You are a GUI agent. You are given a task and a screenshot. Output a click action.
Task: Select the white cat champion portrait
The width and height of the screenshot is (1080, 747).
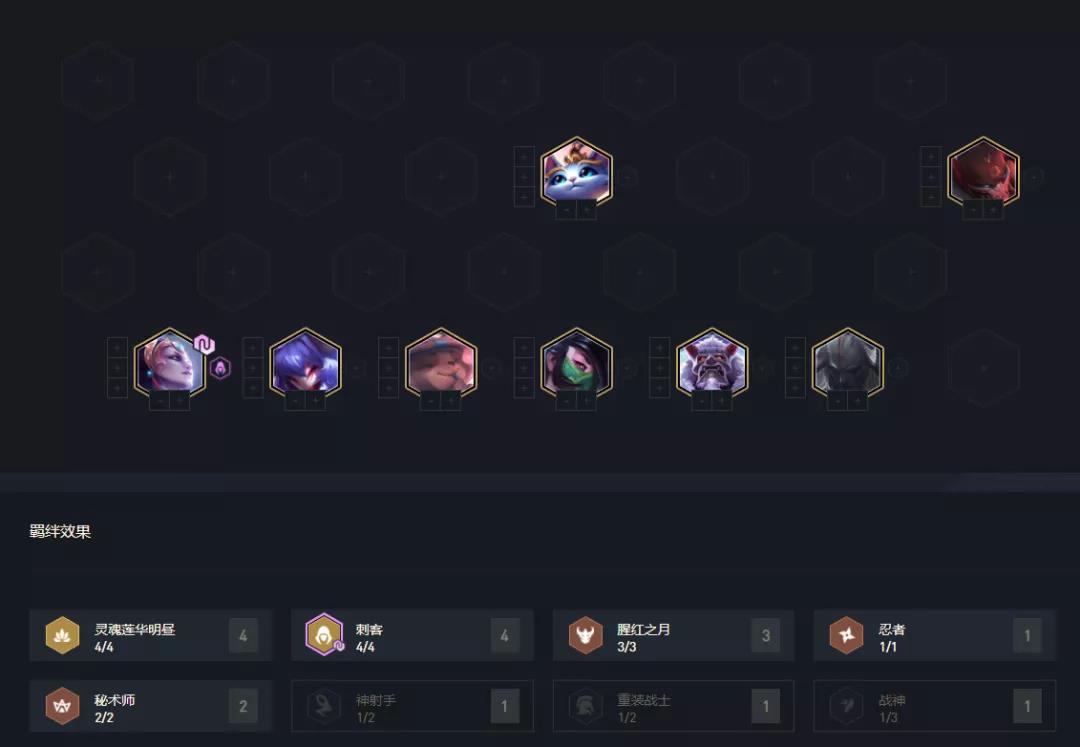point(577,171)
